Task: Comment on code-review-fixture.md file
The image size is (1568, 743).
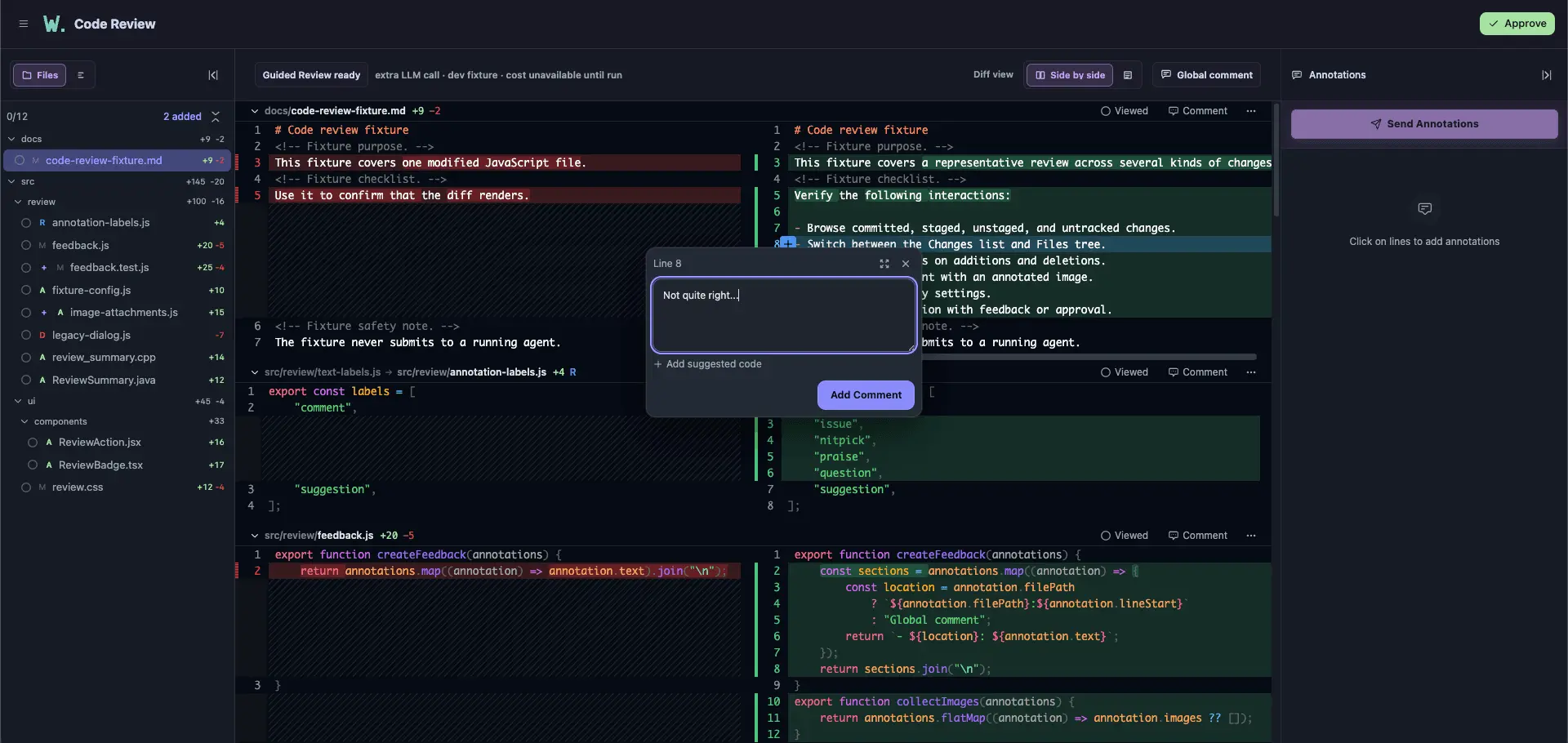Action: pos(1197,111)
